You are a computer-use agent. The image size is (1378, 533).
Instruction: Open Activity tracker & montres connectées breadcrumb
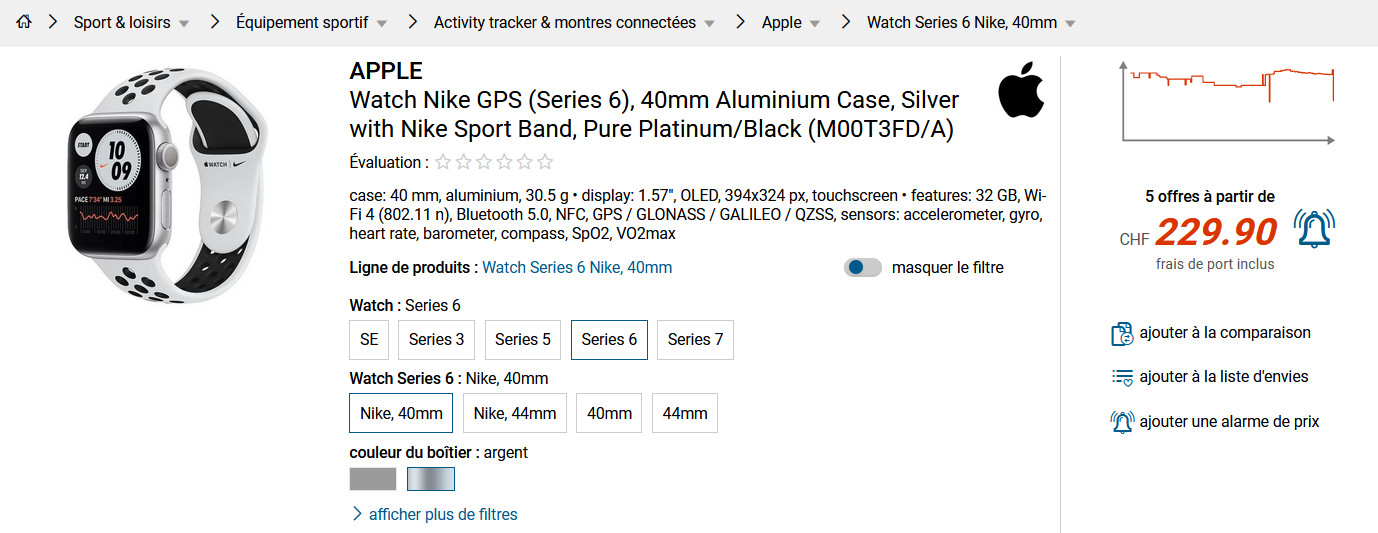(x=564, y=22)
